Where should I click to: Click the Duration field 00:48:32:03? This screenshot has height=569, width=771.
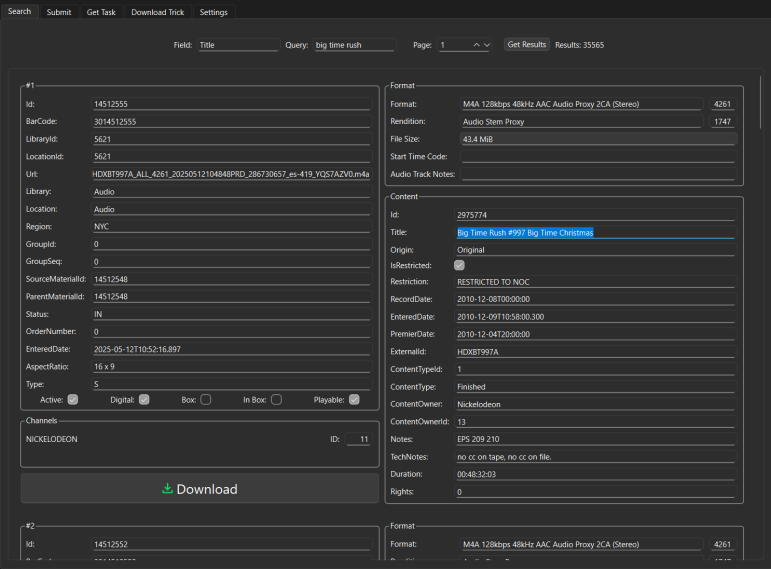point(595,474)
